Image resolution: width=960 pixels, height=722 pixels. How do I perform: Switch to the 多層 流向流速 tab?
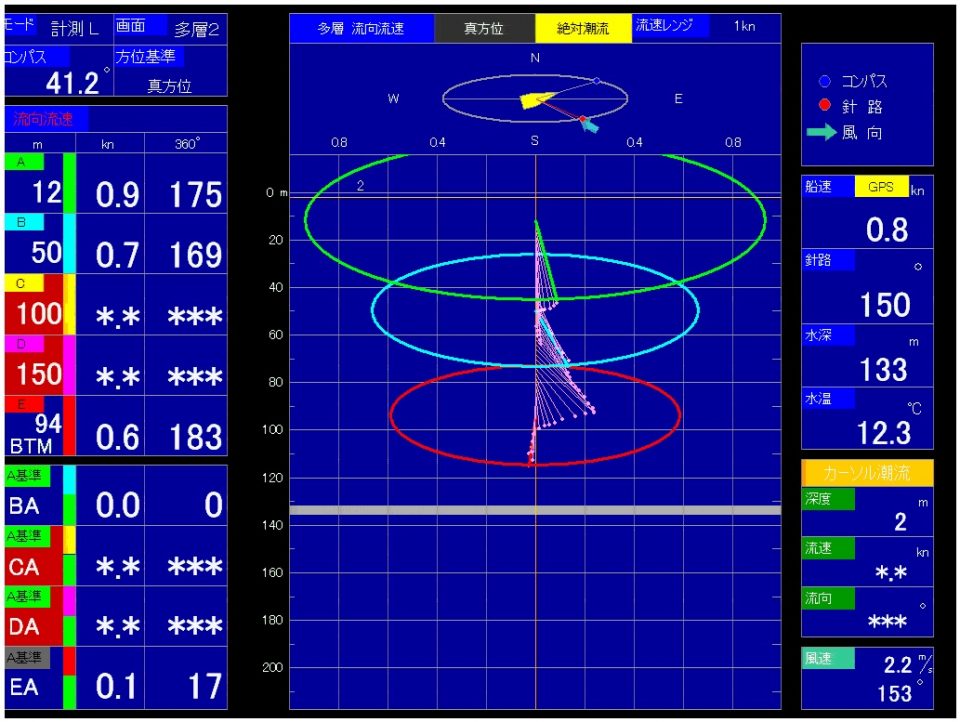[x=361, y=29]
